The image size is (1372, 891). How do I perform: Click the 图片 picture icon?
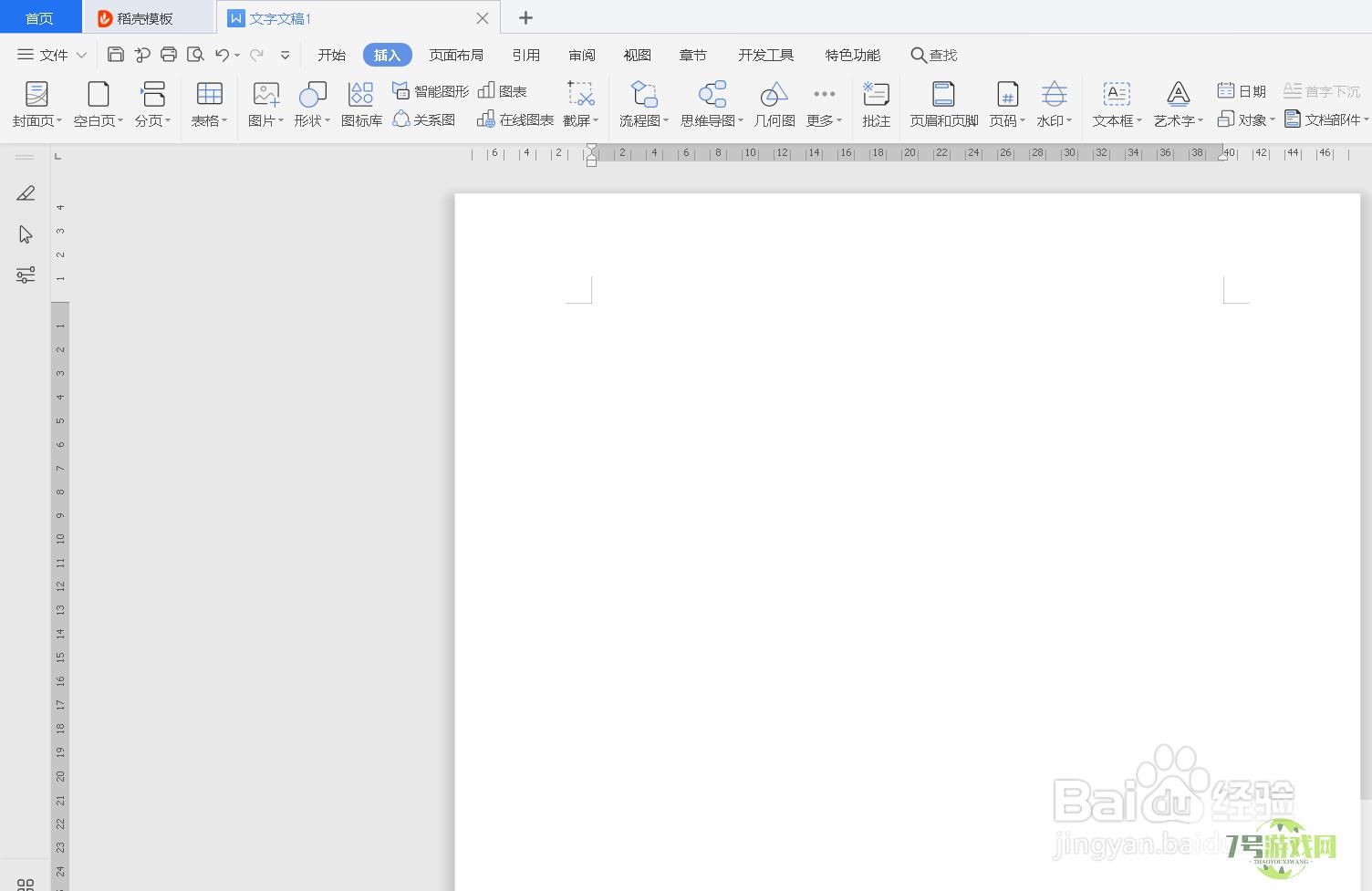coord(266,94)
